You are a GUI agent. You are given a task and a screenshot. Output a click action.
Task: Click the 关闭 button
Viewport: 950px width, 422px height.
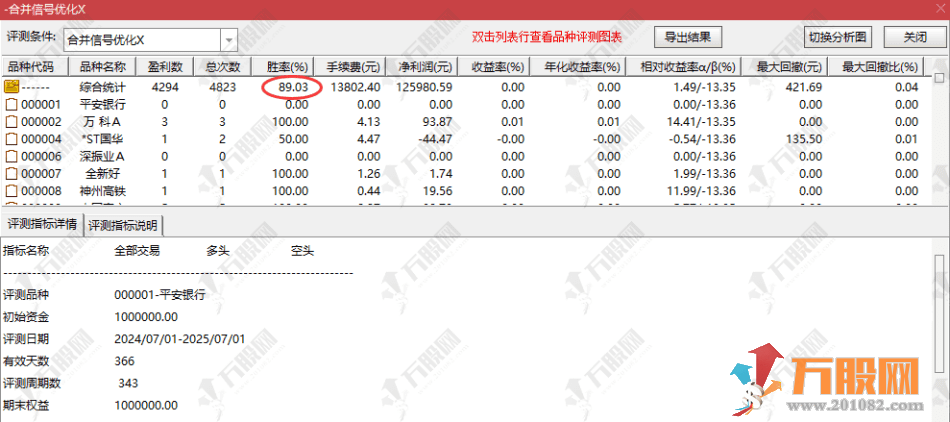tap(915, 37)
